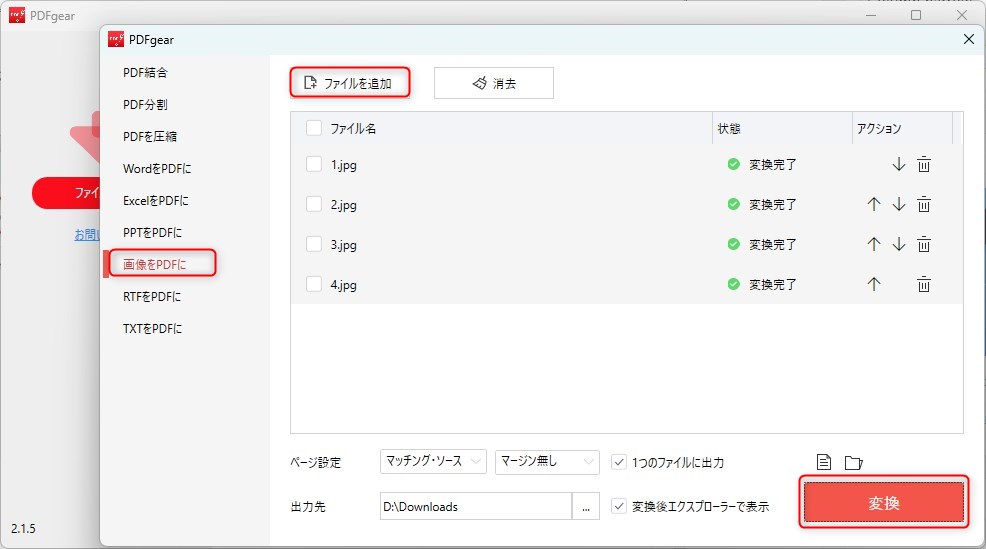The height and width of the screenshot is (549, 986).
Task: Click PDFgear logo in main window title bar
Action: pos(17,15)
